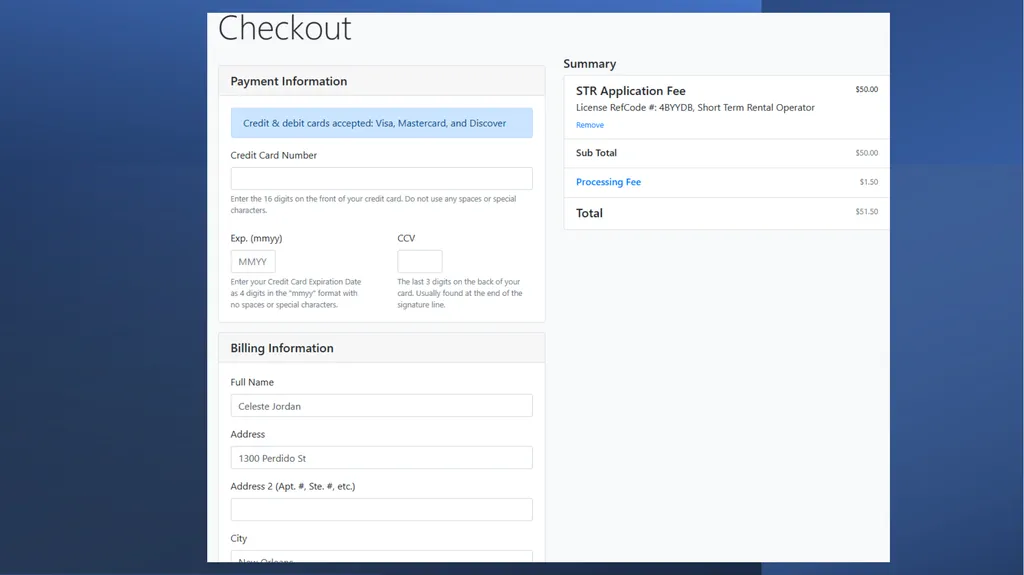Remove the STR Application Fee item

pyautogui.click(x=590, y=125)
